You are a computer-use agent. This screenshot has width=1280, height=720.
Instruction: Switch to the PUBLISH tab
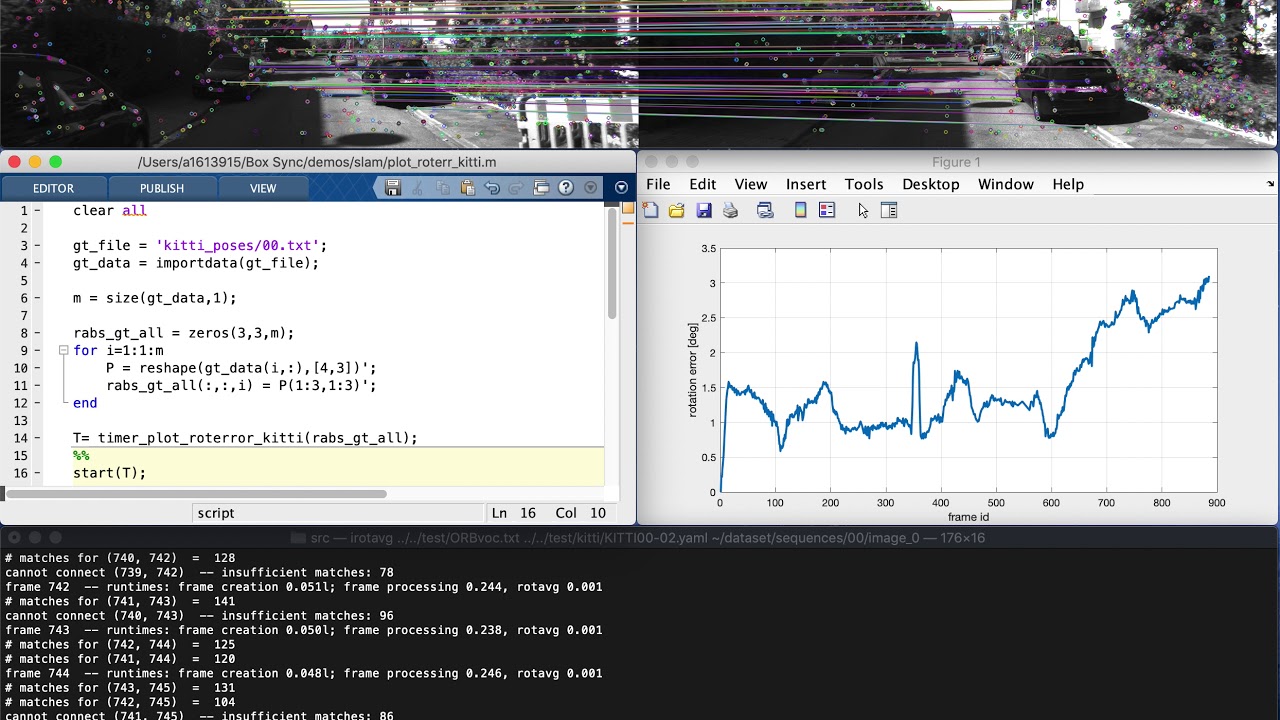coord(162,188)
